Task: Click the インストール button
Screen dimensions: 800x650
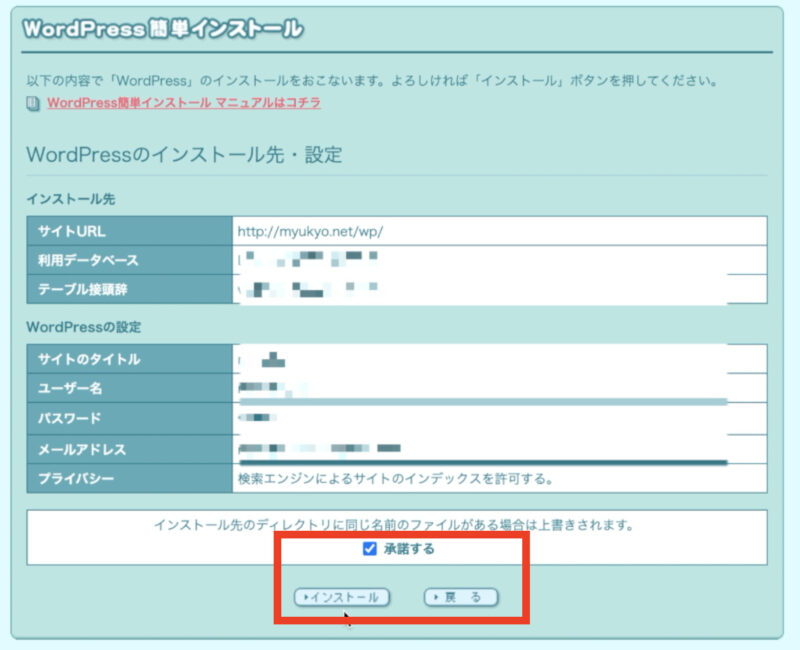Action: coord(342,597)
